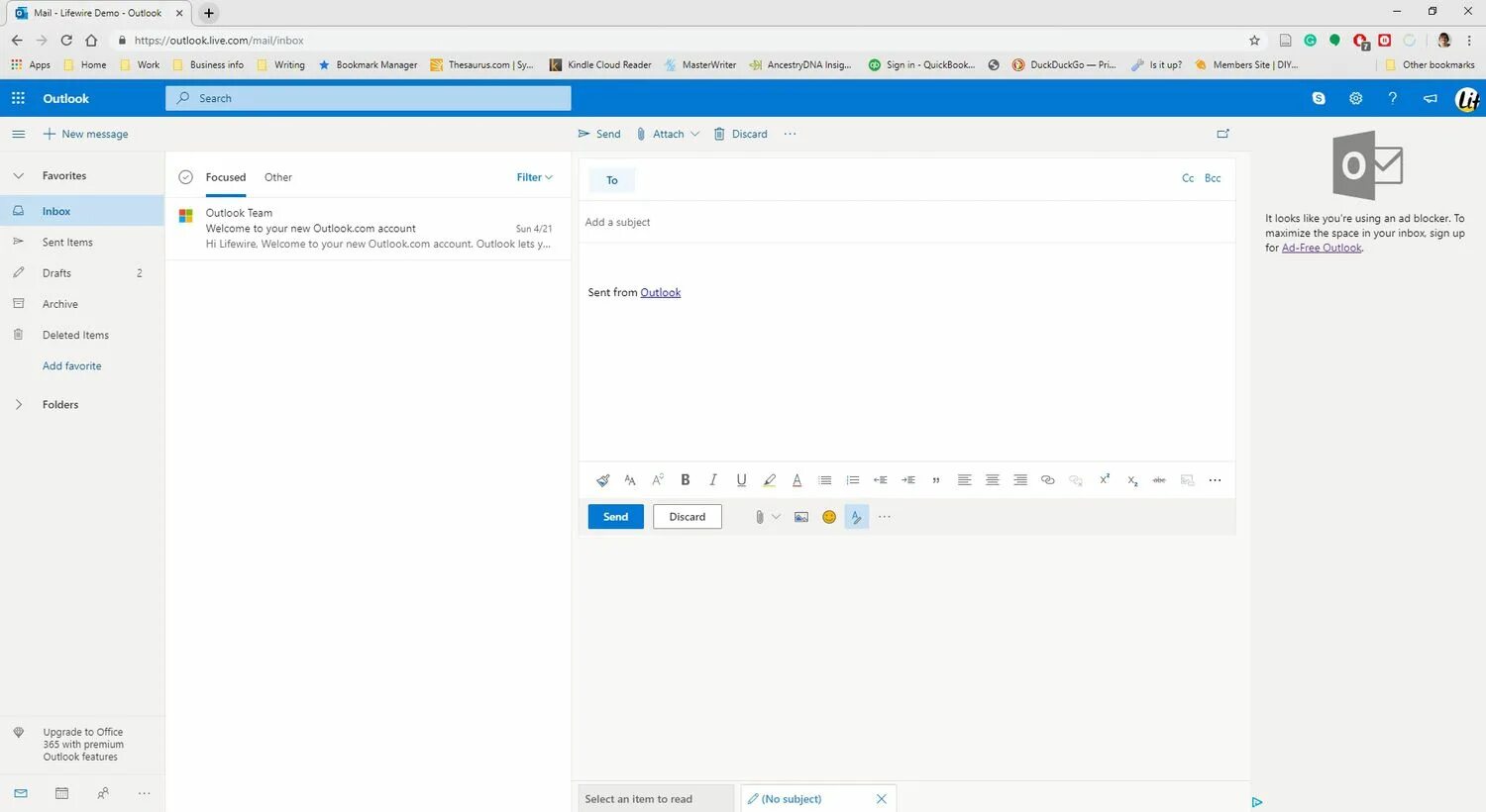This screenshot has height=812, width=1486.
Task: Increase paragraph indent
Action: 908,480
